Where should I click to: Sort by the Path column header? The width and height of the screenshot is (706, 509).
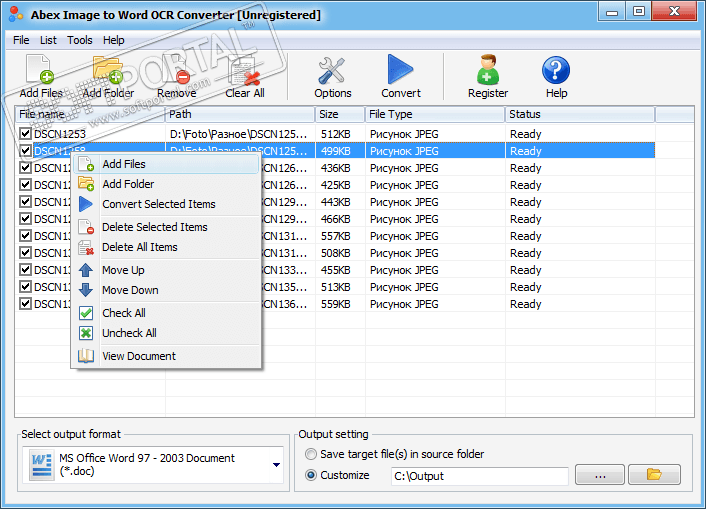[240, 114]
